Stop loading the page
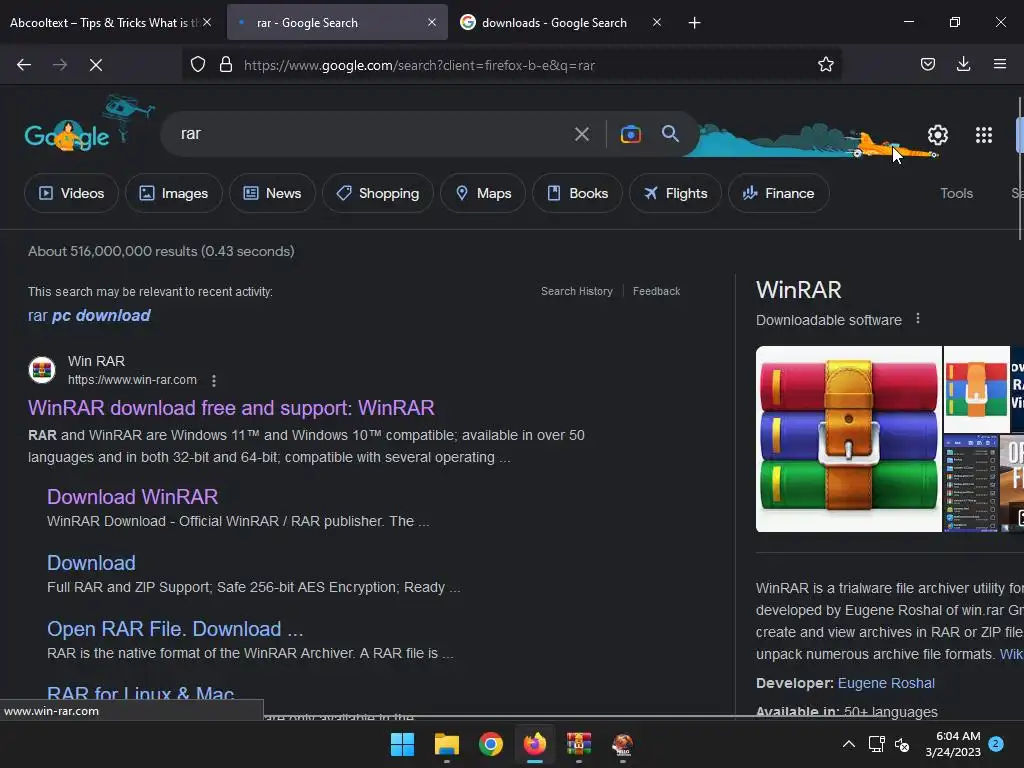 pyautogui.click(x=96, y=65)
